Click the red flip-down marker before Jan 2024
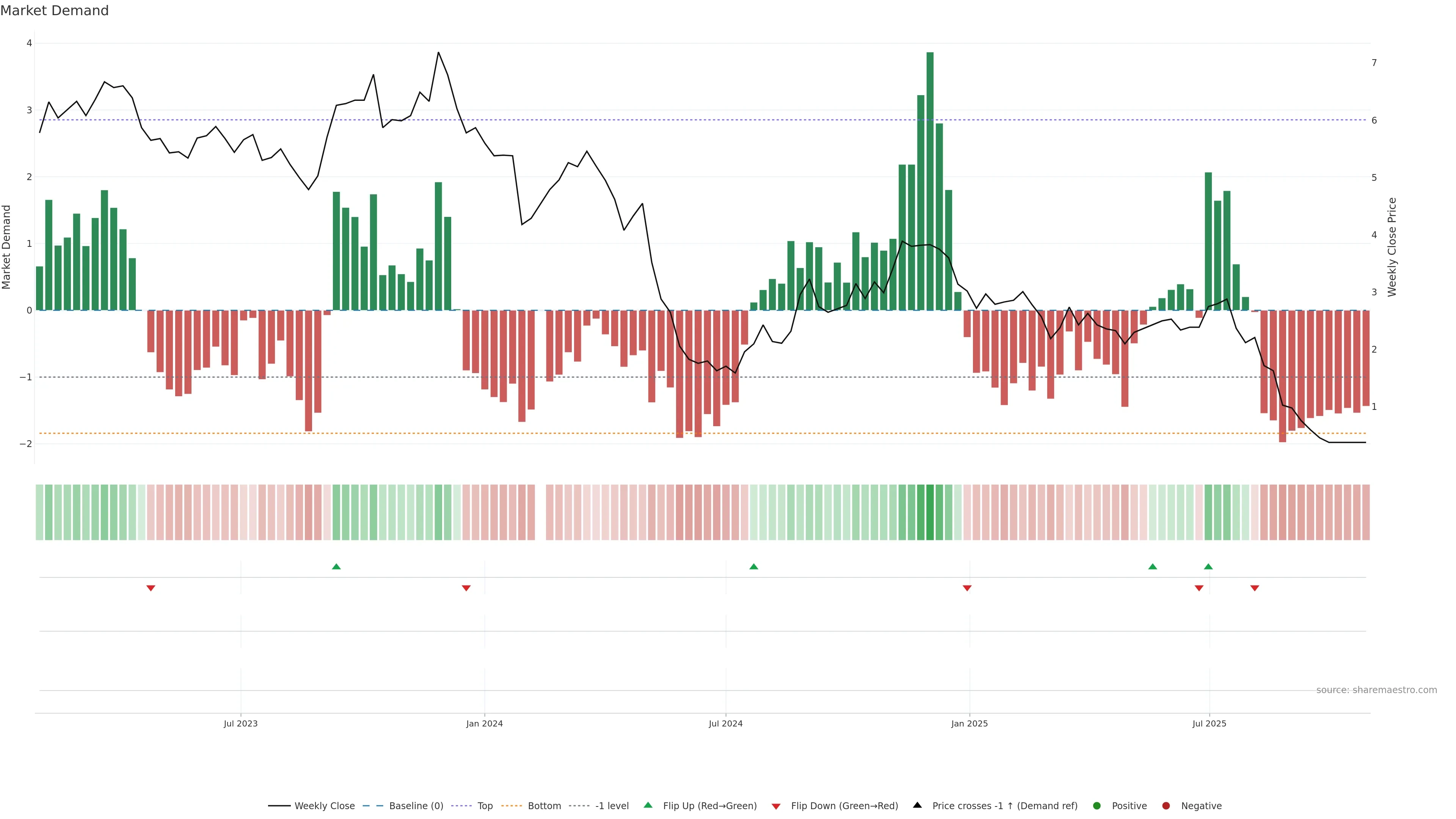The image size is (1456, 819). pos(466,588)
